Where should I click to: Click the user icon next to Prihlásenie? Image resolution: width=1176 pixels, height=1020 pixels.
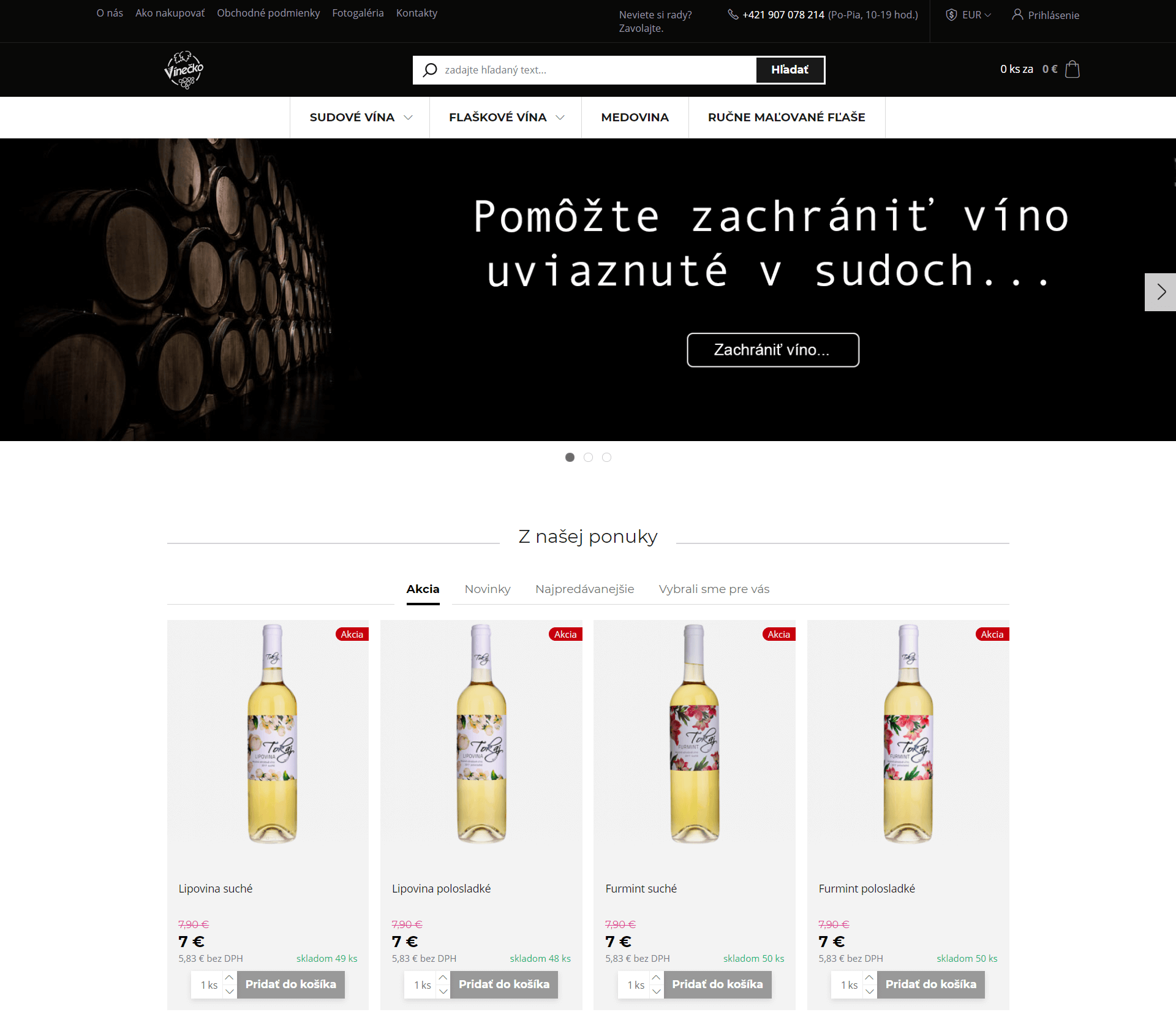point(1017,14)
